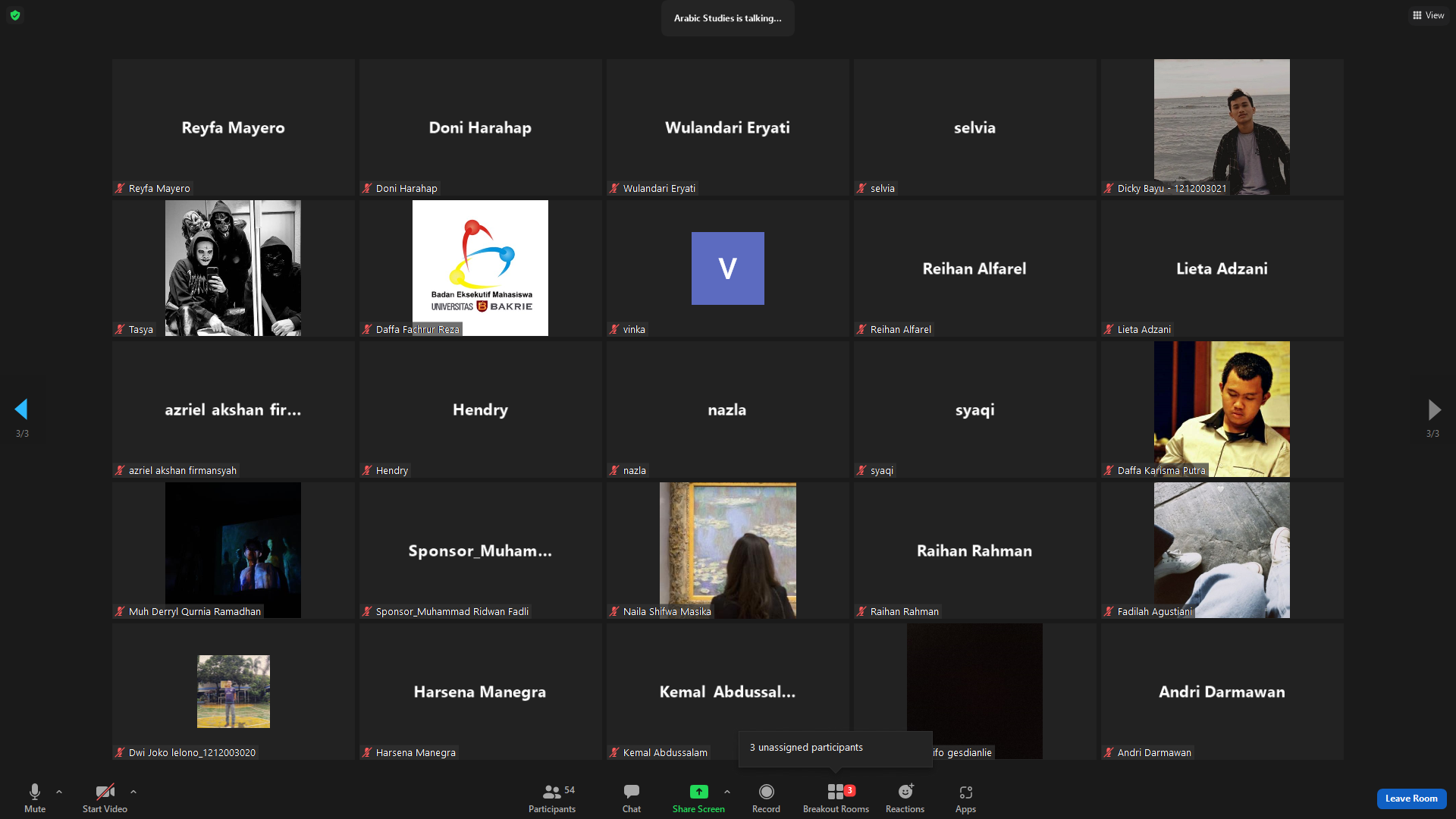Select Tasya's masked group photo tile
The height and width of the screenshot is (819, 1456).
[x=233, y=268]
